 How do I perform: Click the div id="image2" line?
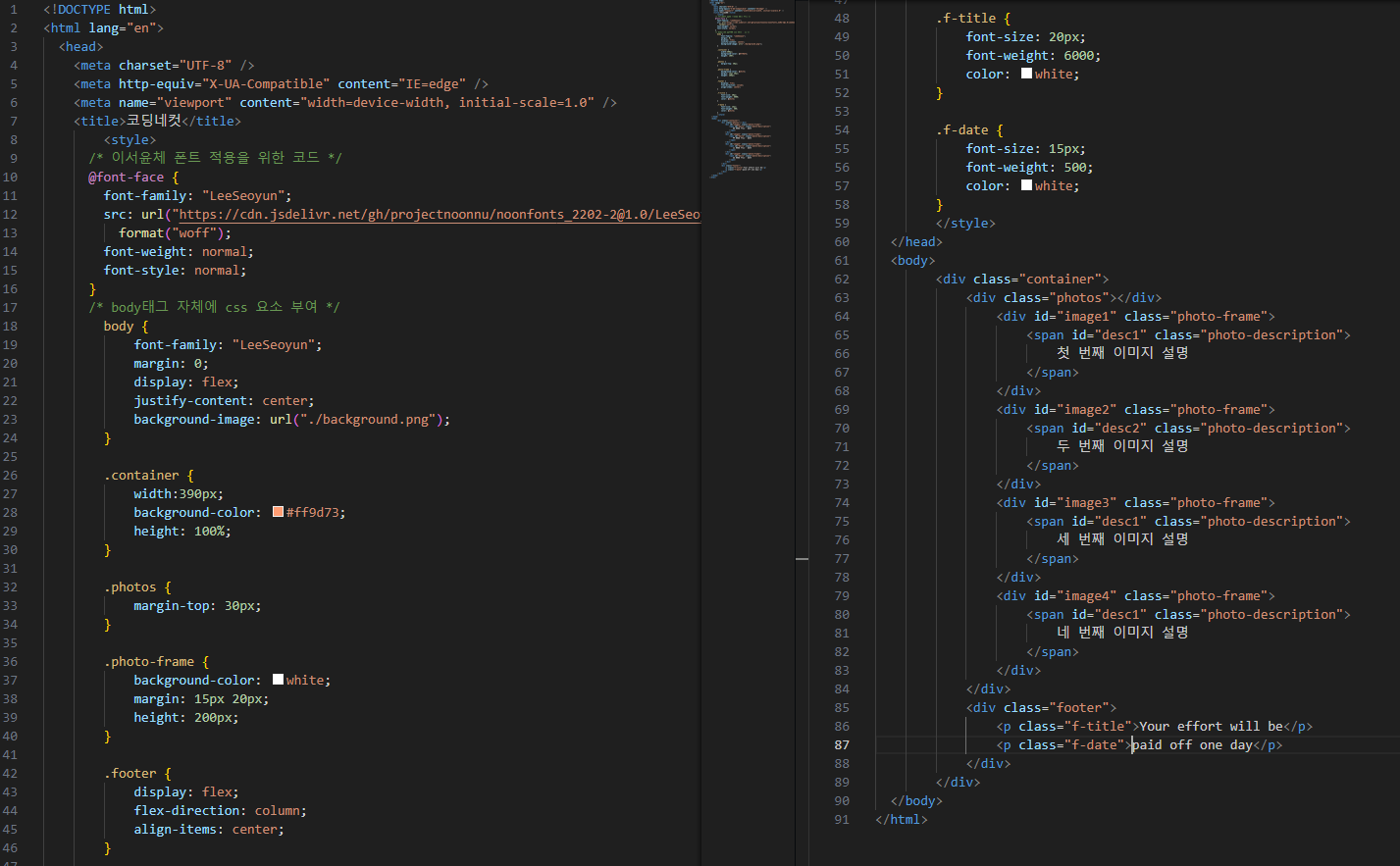coord(1136,409)
